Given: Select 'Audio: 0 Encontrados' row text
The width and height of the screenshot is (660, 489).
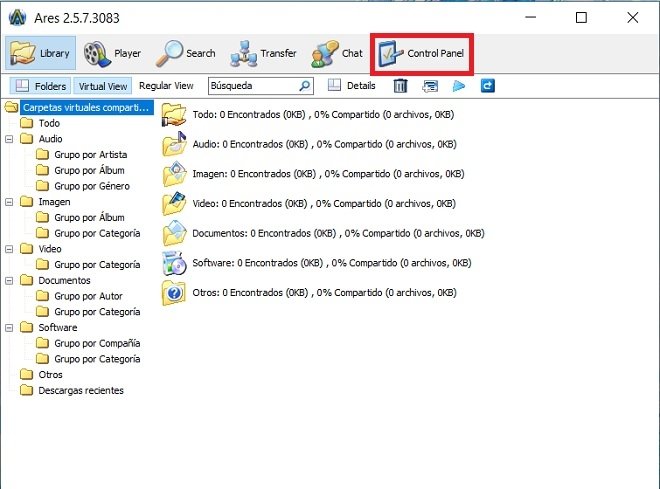Looking at the screenshot, I should coord(325,144).
